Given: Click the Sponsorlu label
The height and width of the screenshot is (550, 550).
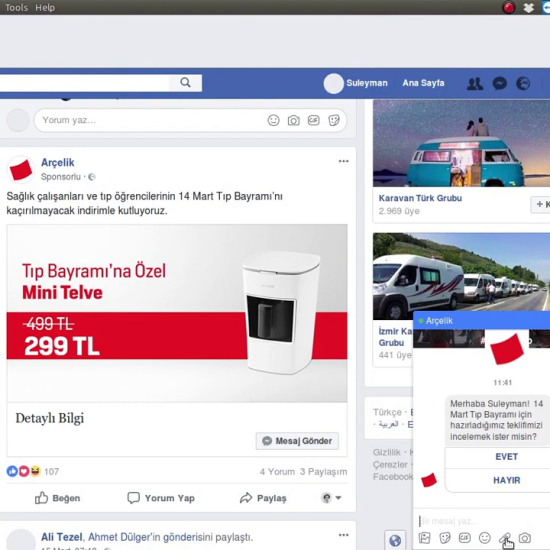Looking at the screenshot, I should click(x=61, y=177).
